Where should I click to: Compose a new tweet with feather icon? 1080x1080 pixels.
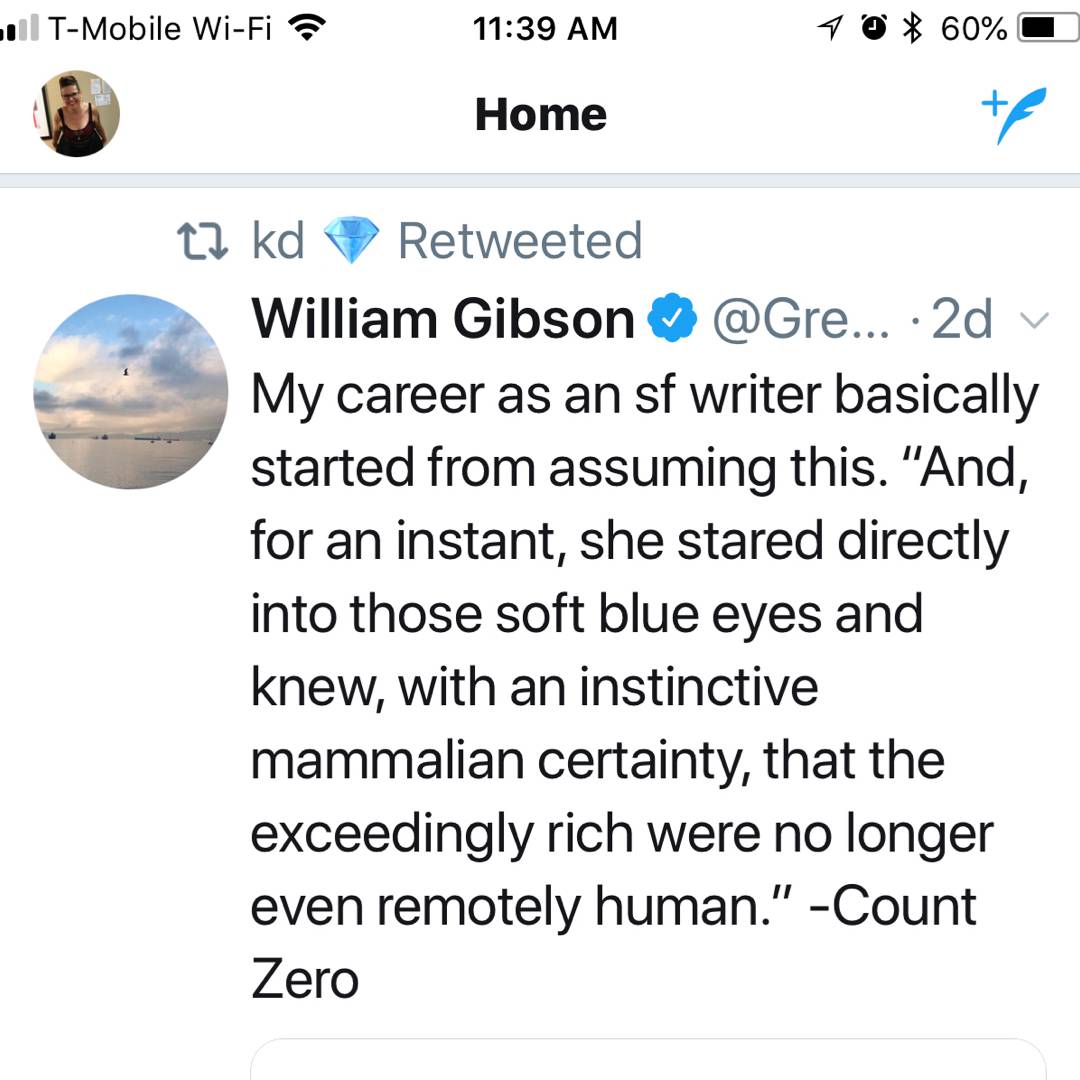coord(1014,113)
